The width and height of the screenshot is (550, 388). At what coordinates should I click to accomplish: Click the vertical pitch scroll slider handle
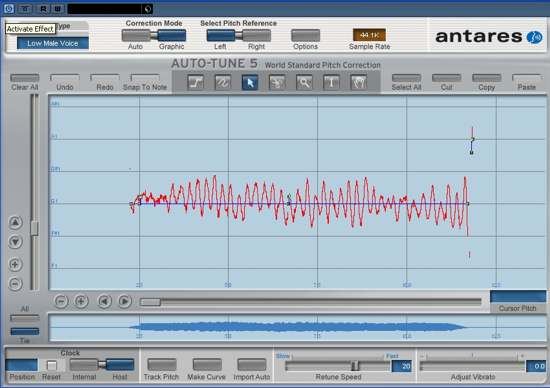coord(34,228)
